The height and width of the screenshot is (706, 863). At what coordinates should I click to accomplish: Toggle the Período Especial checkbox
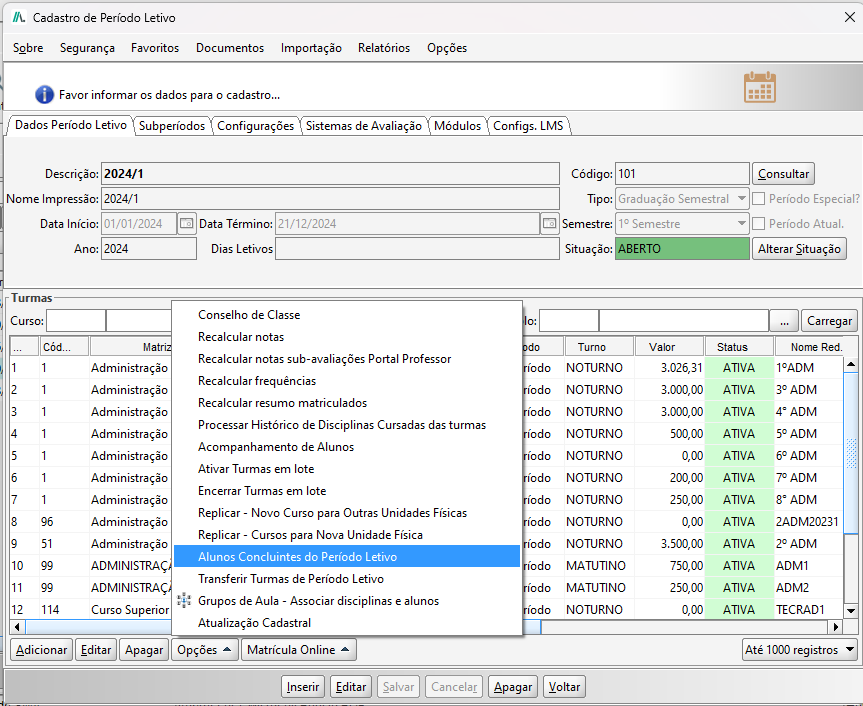point(758,199)
